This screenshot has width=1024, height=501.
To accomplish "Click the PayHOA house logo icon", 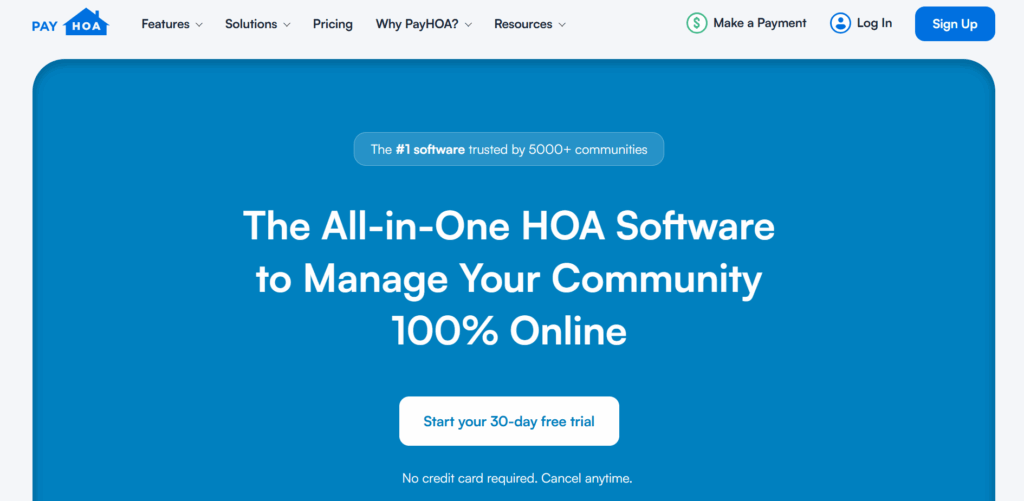I will (x=85, y=23).
